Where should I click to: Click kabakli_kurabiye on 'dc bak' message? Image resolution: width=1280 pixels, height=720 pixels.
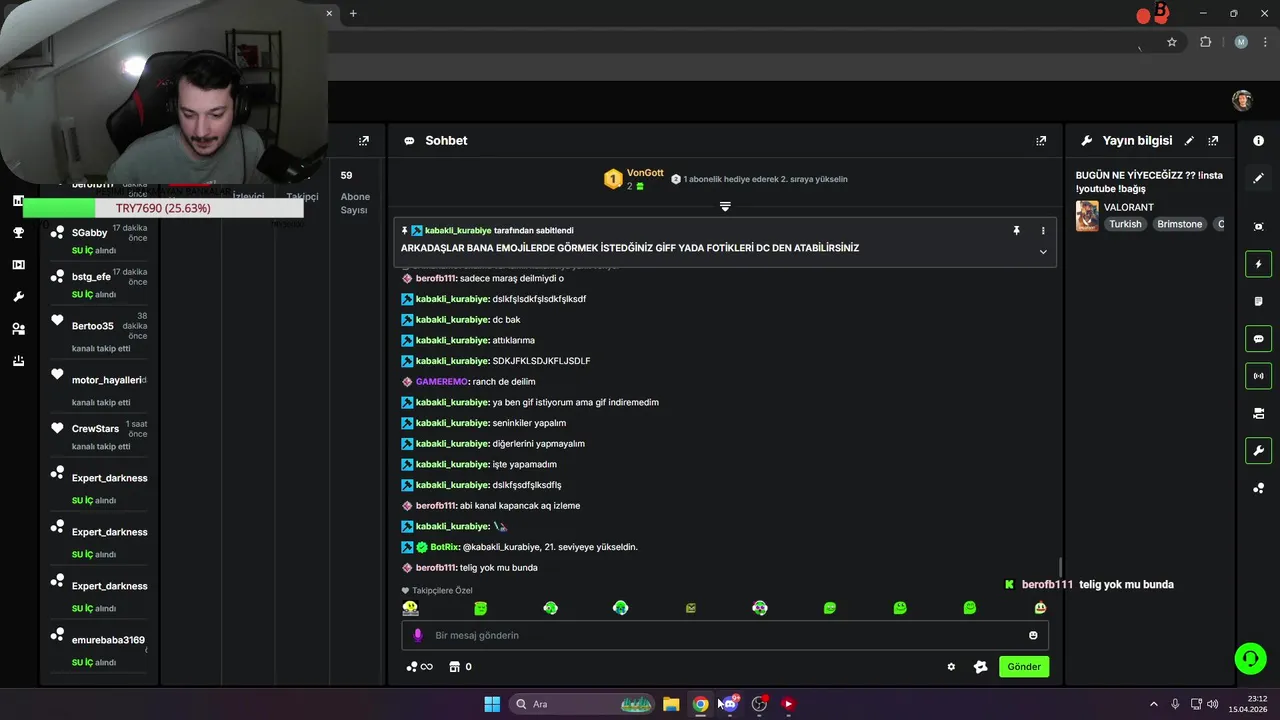[x=452, y=320]
